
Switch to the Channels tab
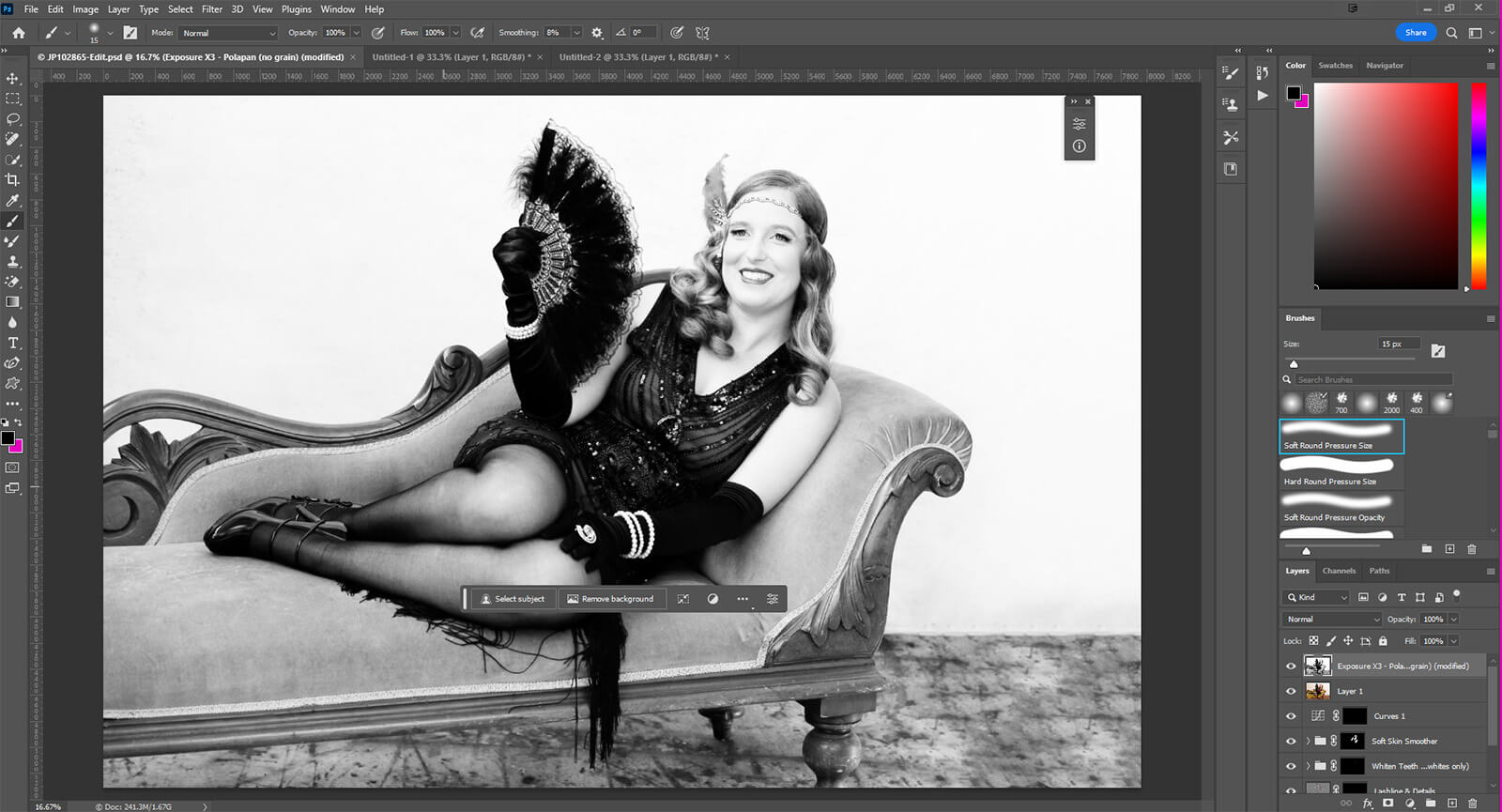click(1339, 571)
